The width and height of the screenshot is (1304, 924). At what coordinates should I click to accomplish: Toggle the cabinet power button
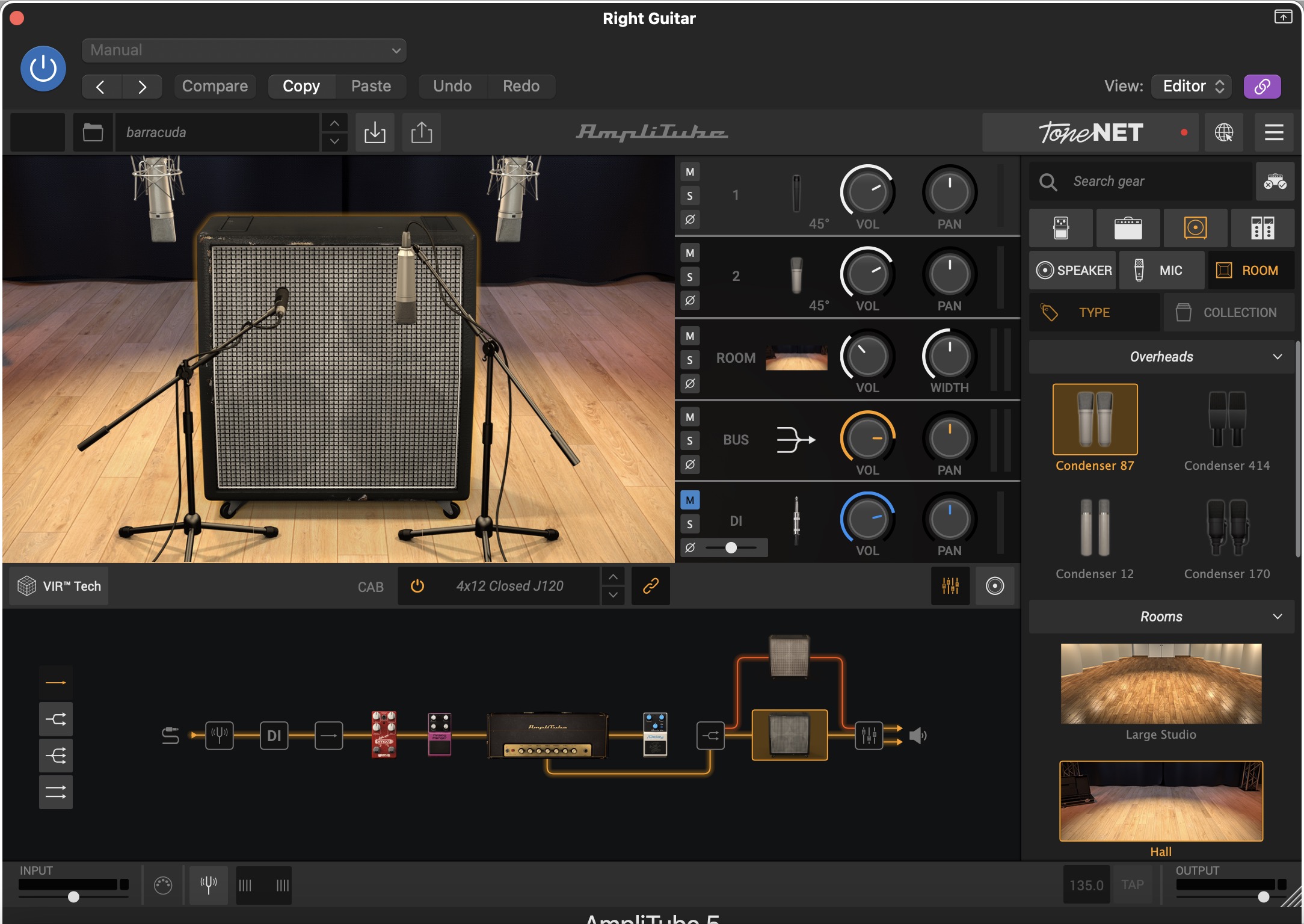tap(417, 586)
